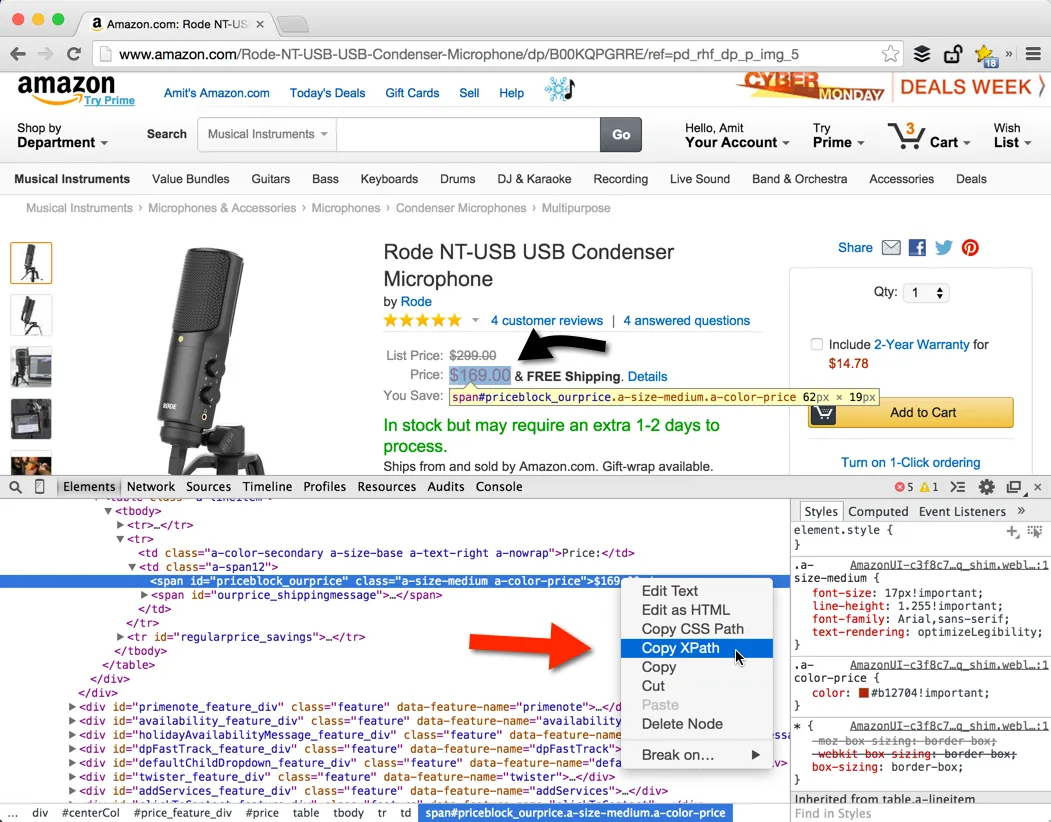Open the Computed styles tab
Screen dimensions: 1051x822
pos(878,511)
